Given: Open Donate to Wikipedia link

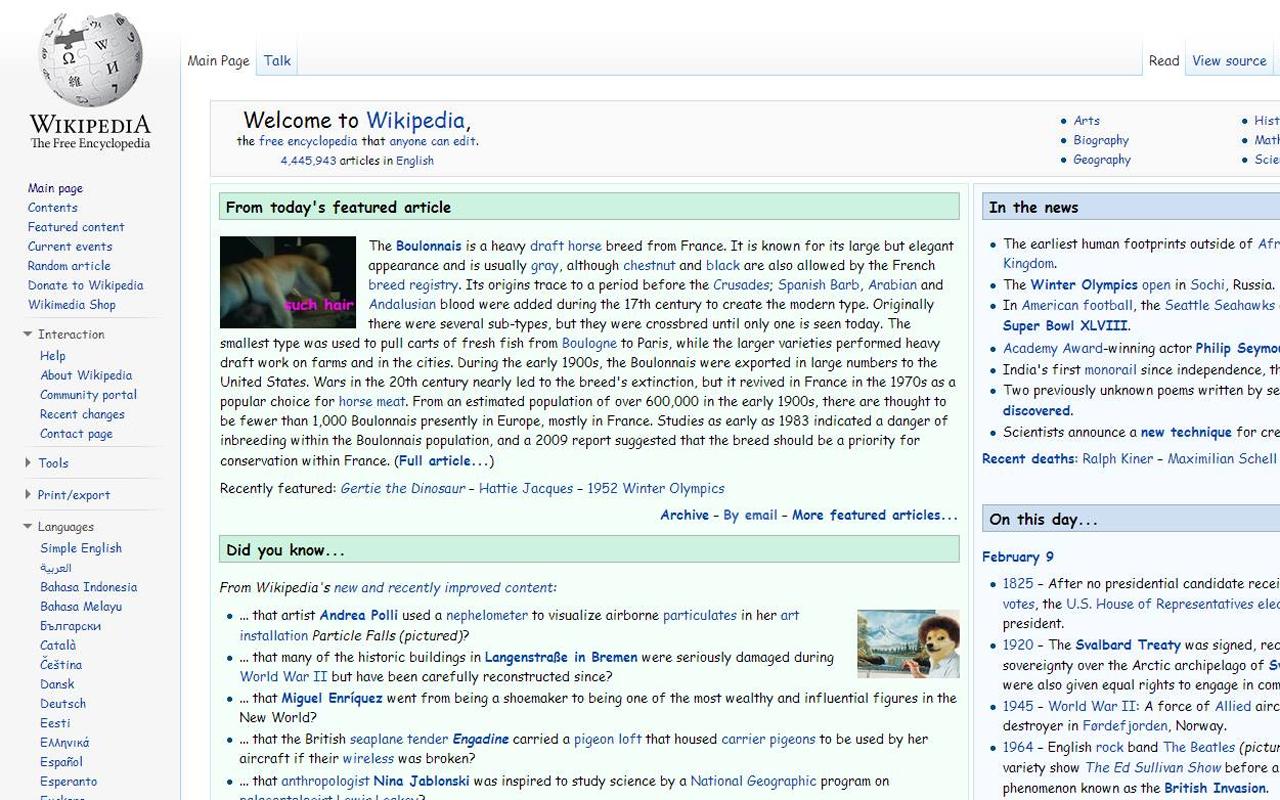Looking at the screenshot, I should point(85,286).
